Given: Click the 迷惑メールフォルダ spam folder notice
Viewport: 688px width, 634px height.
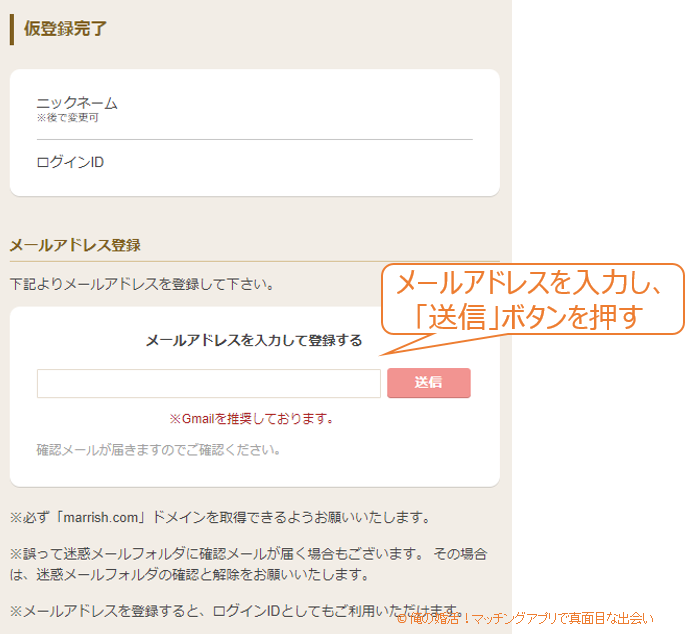Looking at the screenshot, I should [248, 564].
